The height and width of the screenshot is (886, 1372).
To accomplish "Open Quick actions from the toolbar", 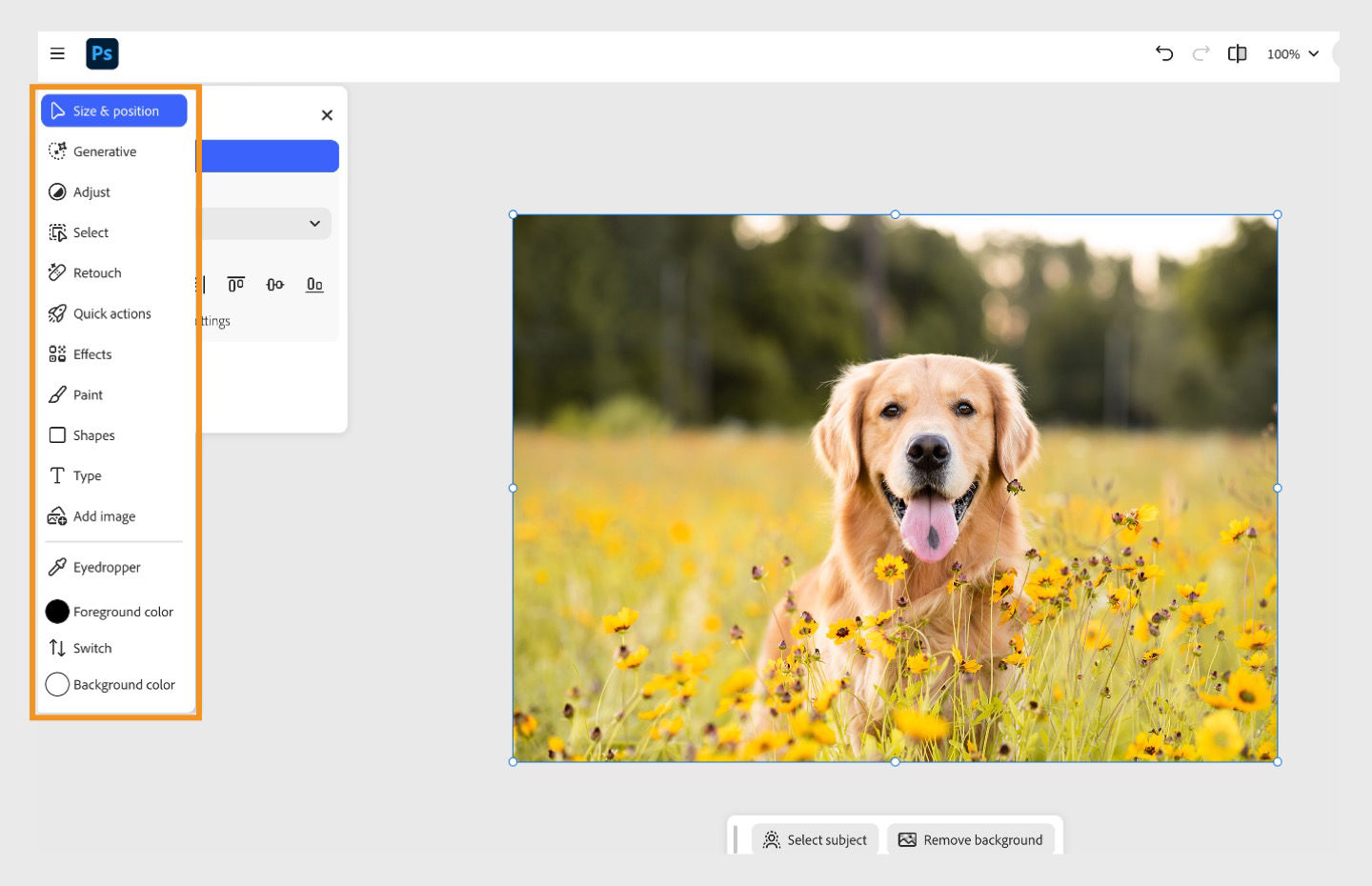I will [111, 313].
